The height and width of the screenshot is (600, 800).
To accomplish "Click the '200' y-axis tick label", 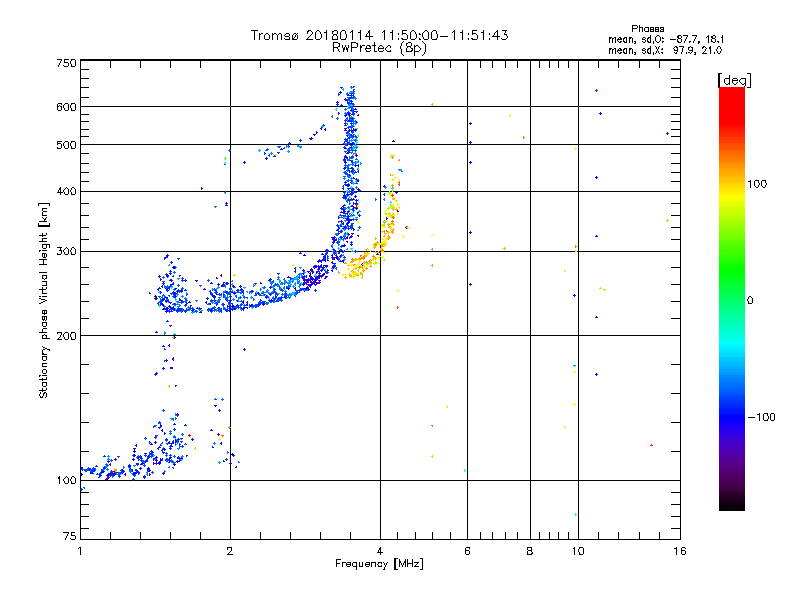I will pyautogui.click(x=66, y=336).
